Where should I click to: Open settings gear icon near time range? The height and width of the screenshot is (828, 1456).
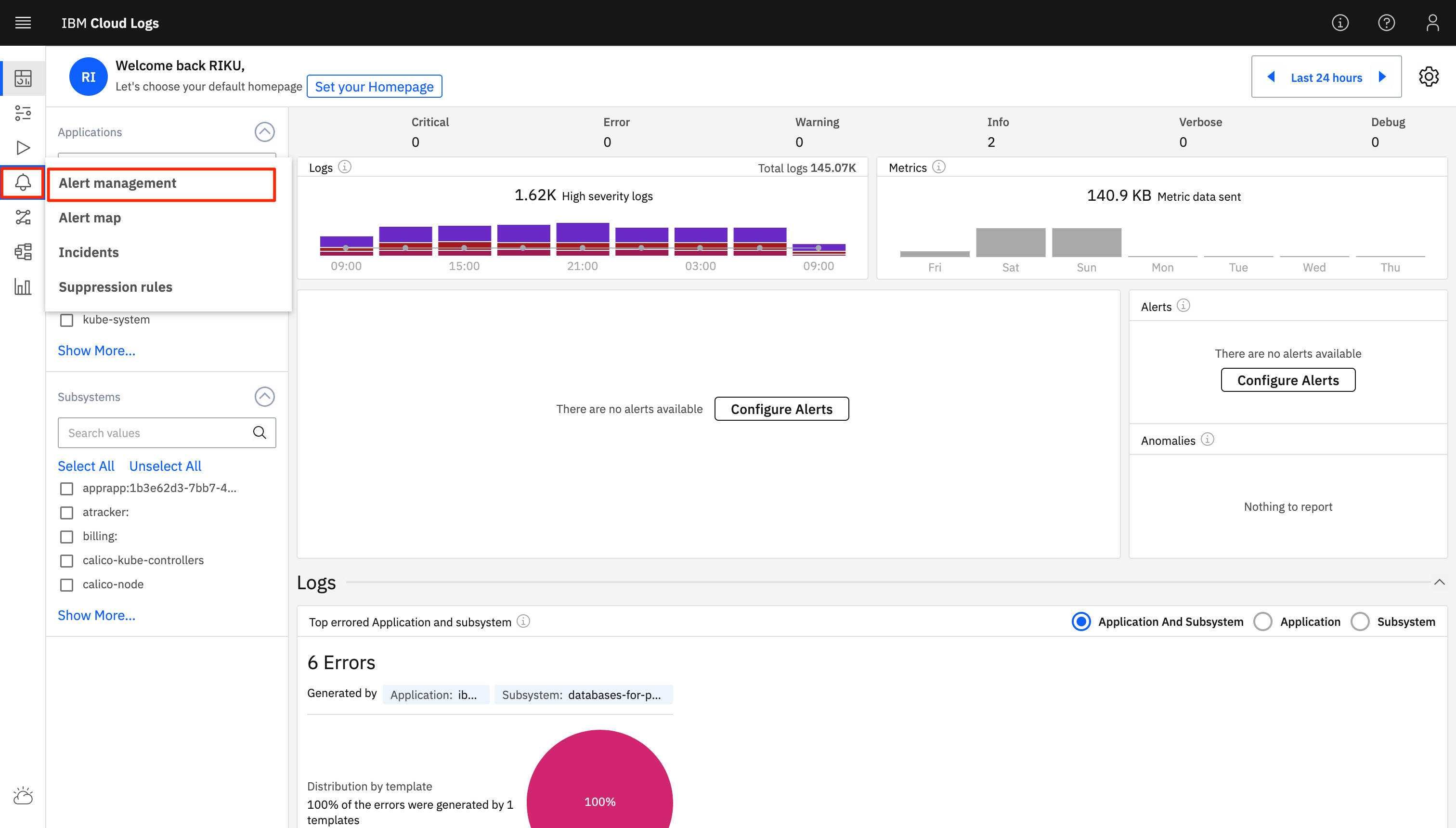point(1428,77)
